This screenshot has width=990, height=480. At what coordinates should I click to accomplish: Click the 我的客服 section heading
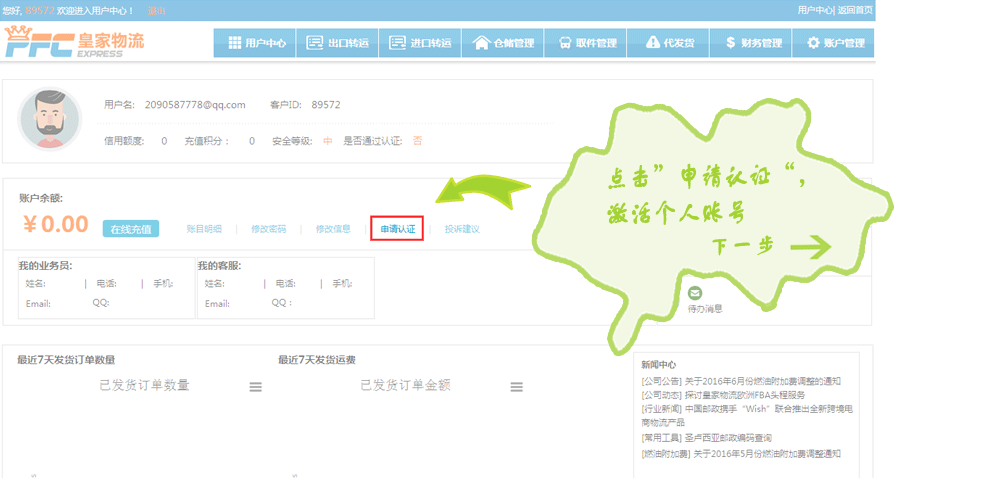coord(220,267)
